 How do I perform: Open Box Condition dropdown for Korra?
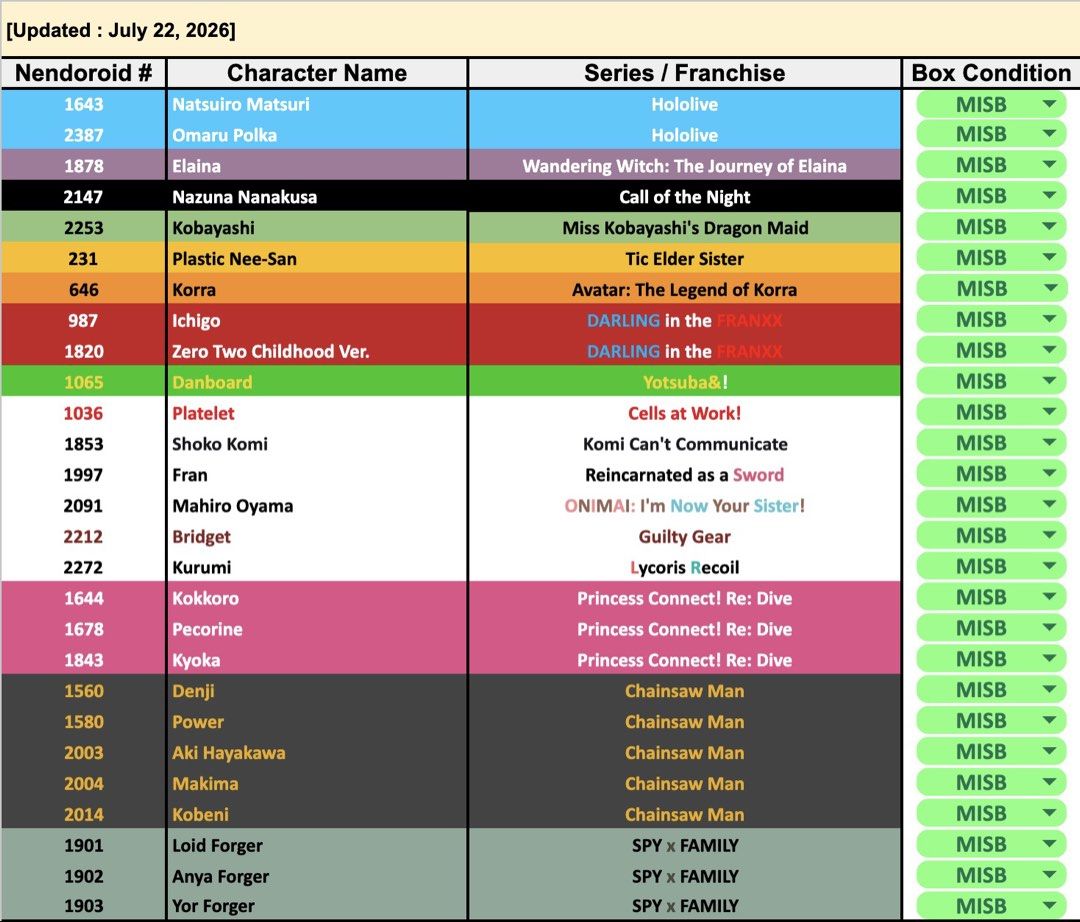click(1050, 289)
